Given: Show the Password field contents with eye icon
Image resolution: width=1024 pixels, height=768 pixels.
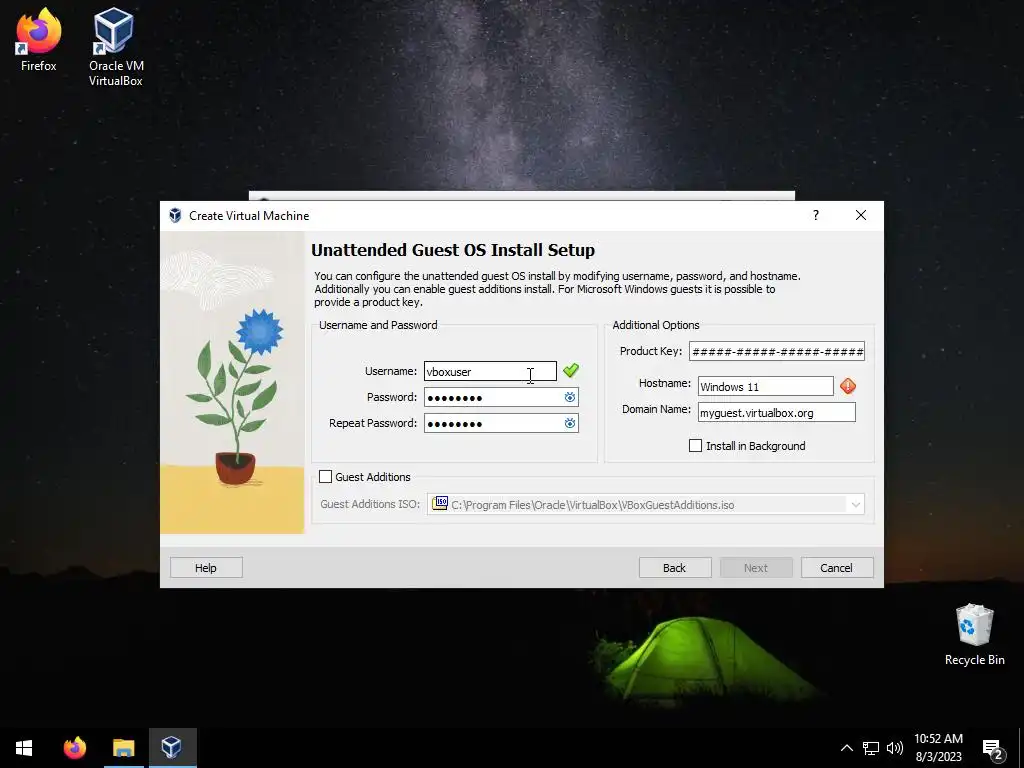Looking at the screenshot, I should tap(569, 397).
